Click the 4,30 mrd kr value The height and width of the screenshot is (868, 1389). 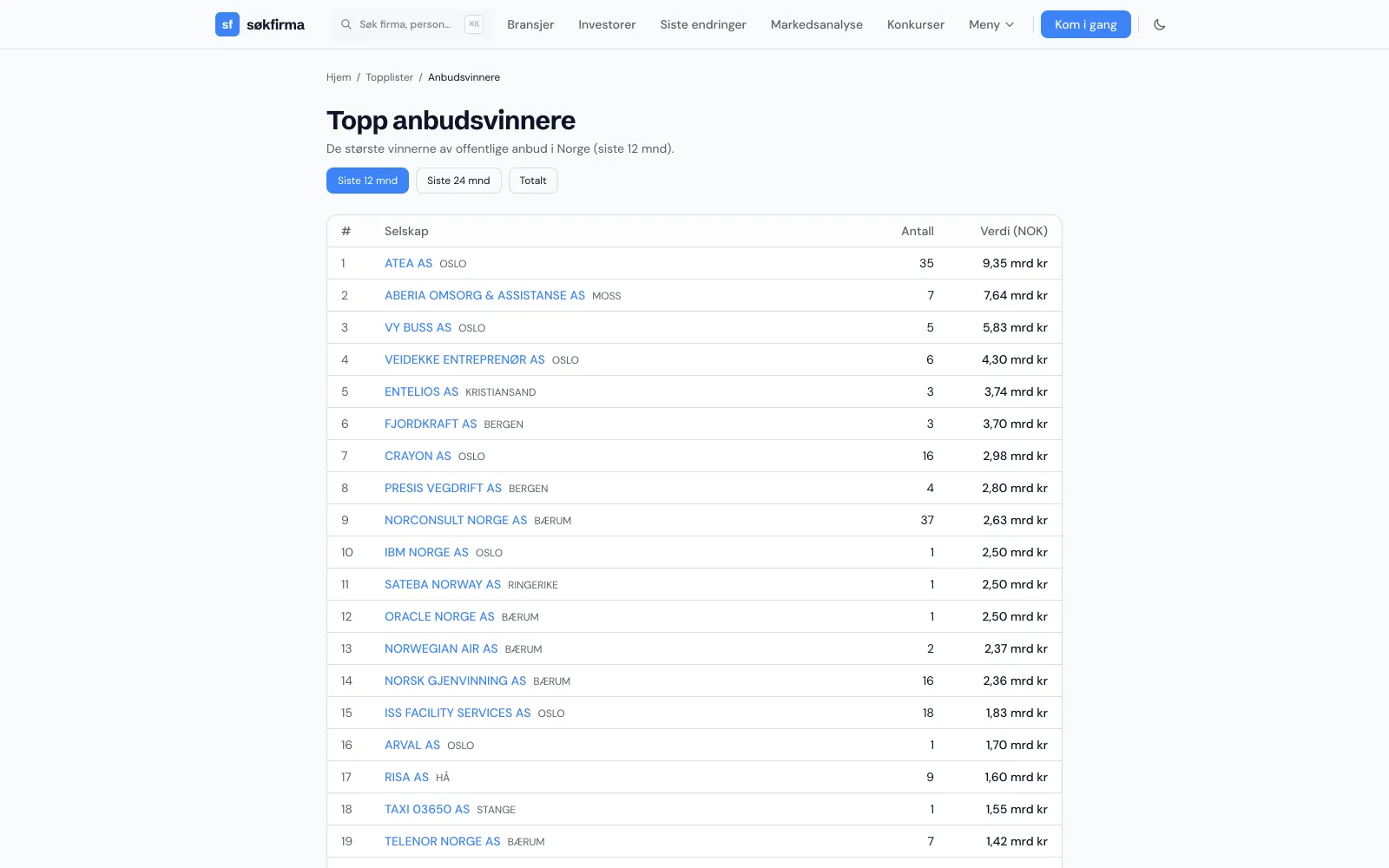click(1015, 359)
